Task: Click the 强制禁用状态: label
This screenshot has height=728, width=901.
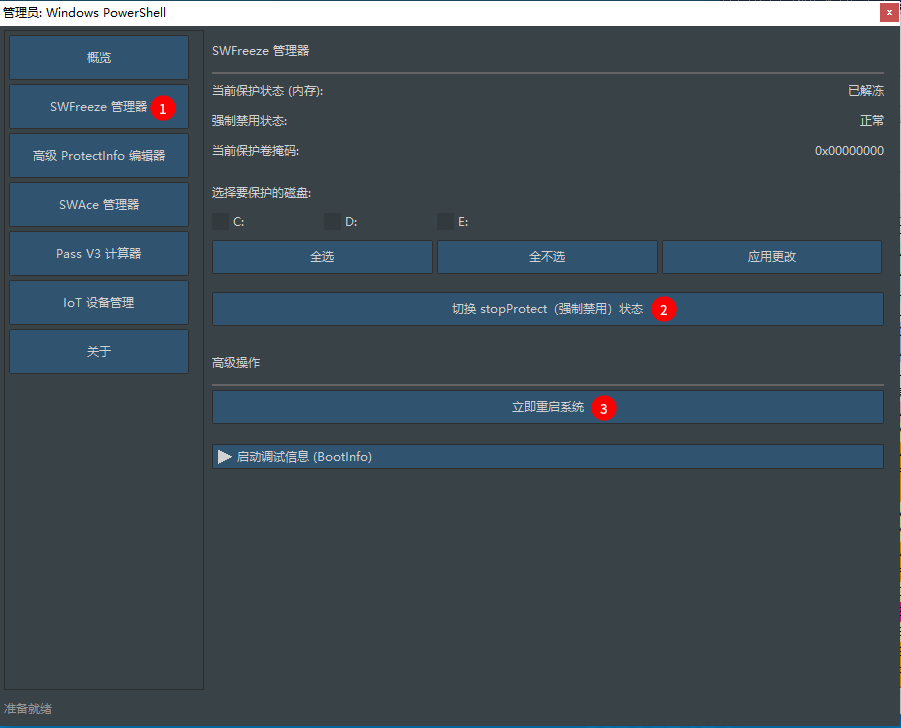Action: point(249,121)
